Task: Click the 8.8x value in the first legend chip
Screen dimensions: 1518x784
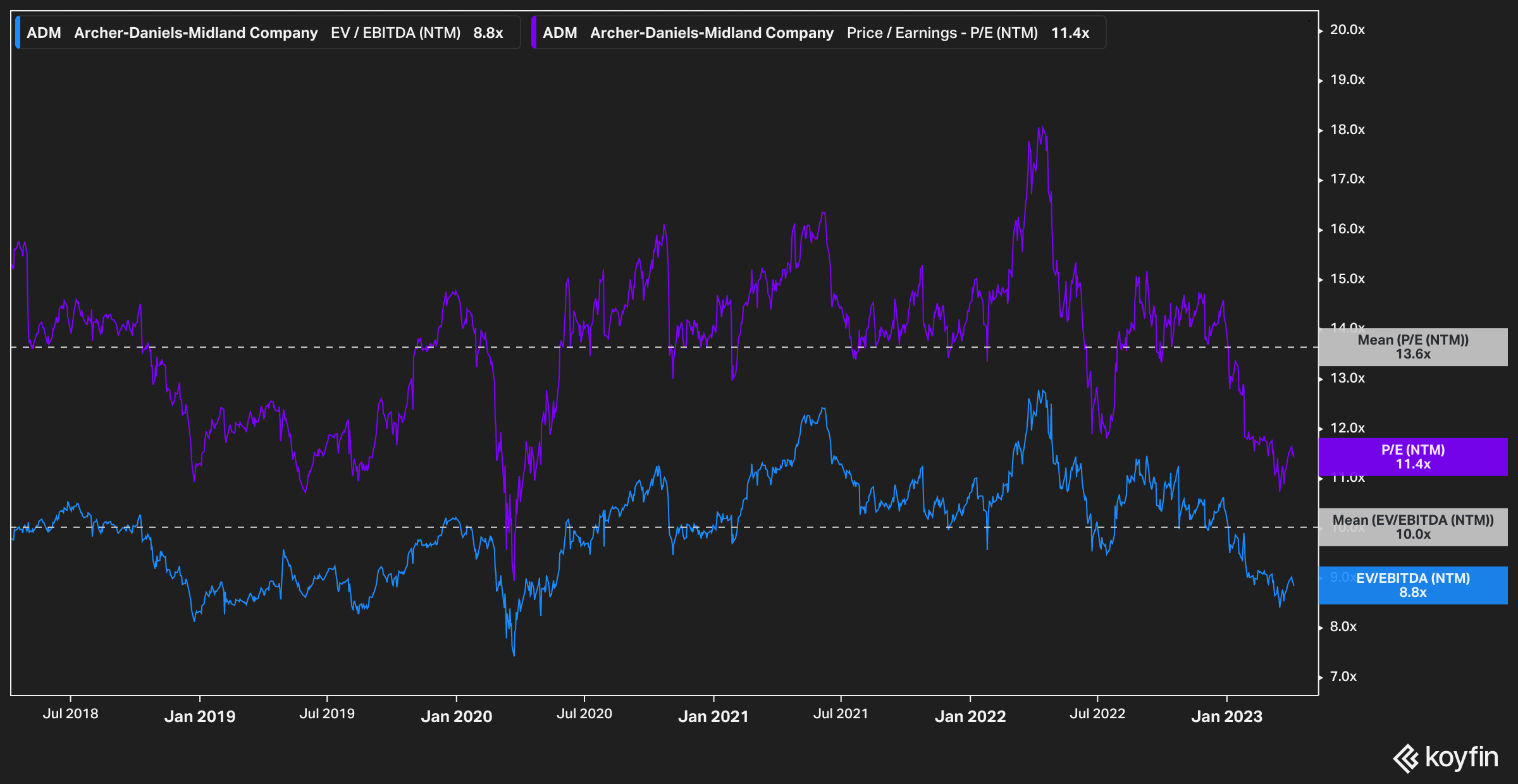Action: click(x=488, y=33)
